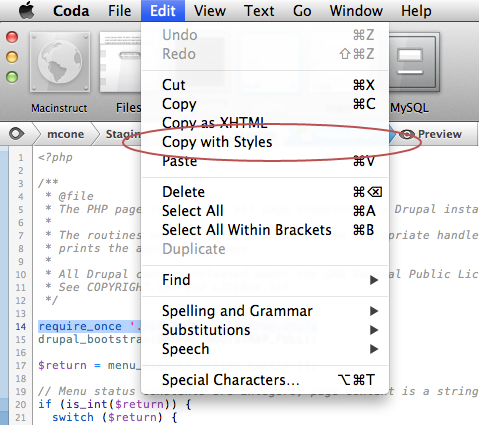Click line number 21 in the gutter
479x425 pixels.
(x=20, y=417)
